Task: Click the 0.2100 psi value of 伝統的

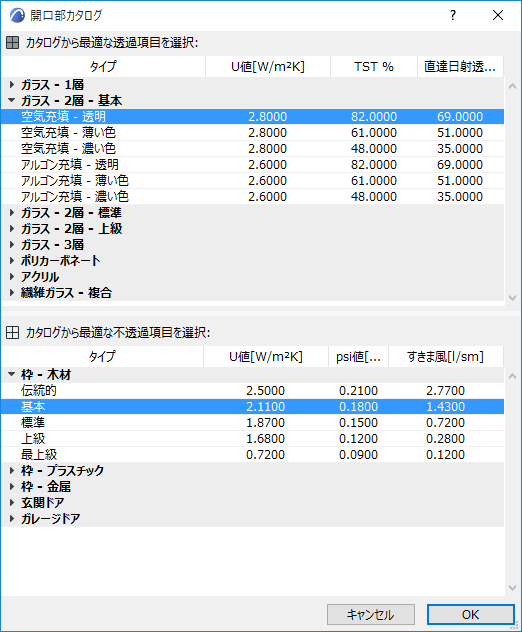Action: pyautogui.click(x=358, y=391)
